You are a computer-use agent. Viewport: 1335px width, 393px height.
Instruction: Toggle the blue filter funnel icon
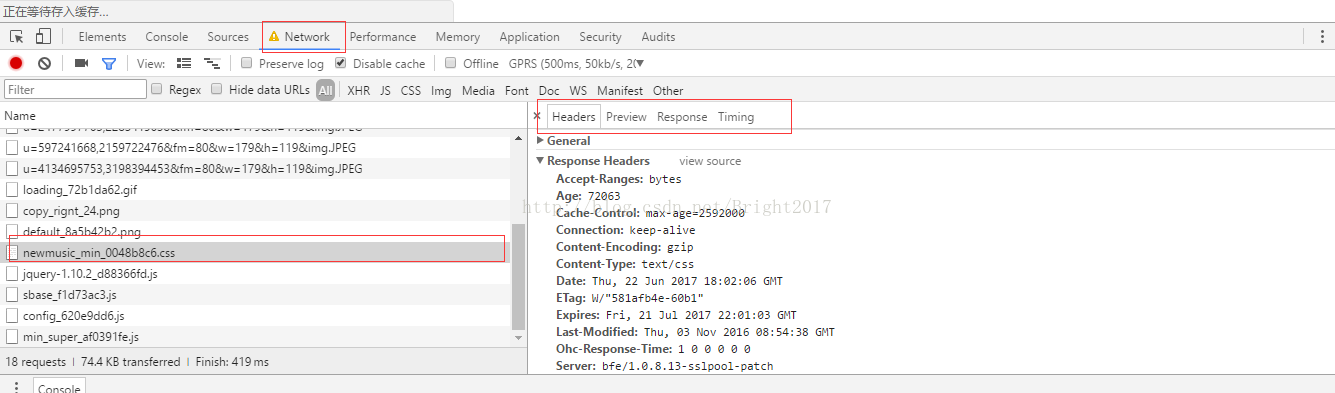(109, 63)
